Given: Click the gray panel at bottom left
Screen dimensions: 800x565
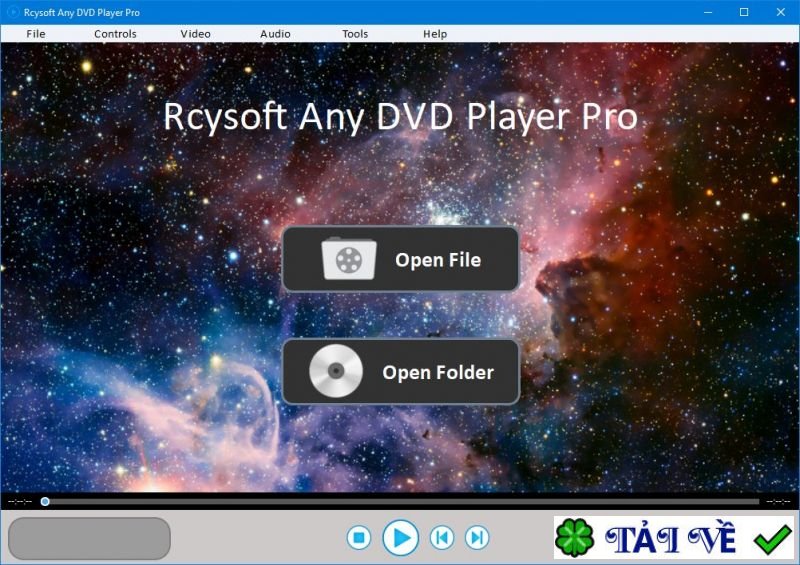Looking at the screenshot, I should pyautogui.click(x=89, y=538).
